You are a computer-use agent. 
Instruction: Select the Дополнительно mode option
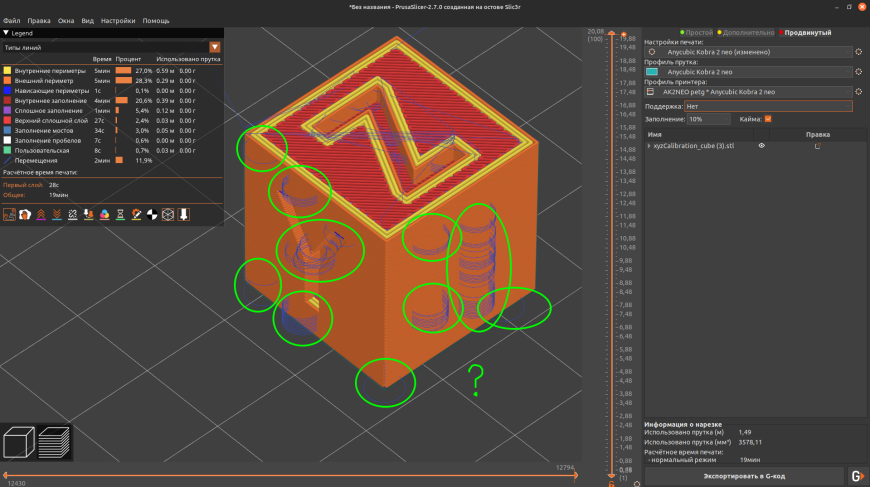click(x=745, y=32)
